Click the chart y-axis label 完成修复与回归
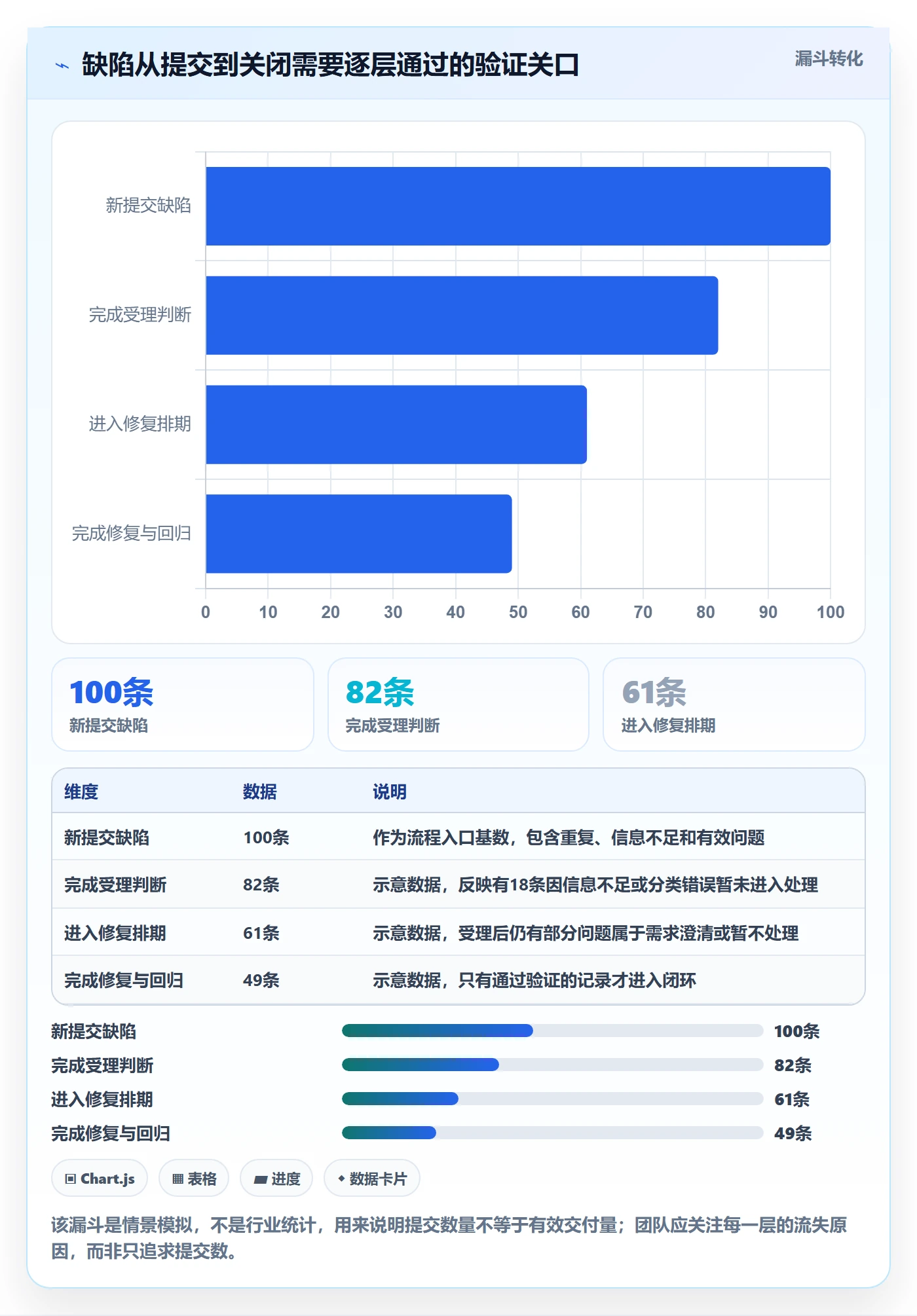 (x=132, y=534)
